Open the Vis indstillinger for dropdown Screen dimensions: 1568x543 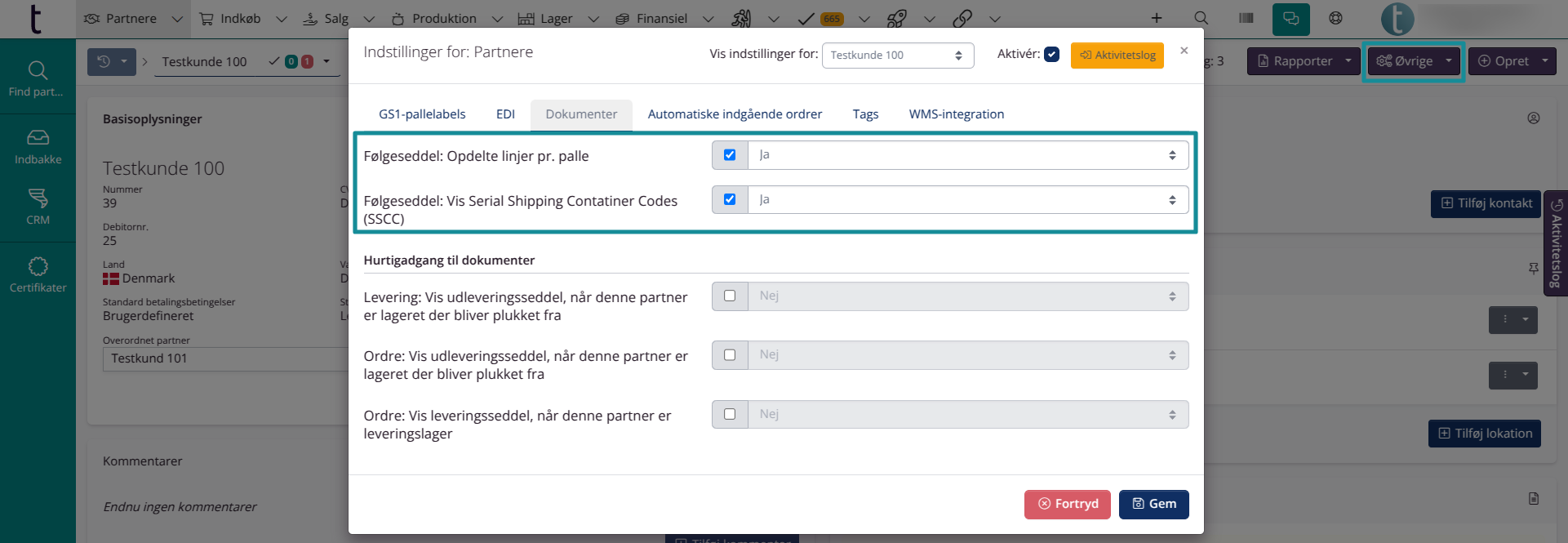[897, 56]
